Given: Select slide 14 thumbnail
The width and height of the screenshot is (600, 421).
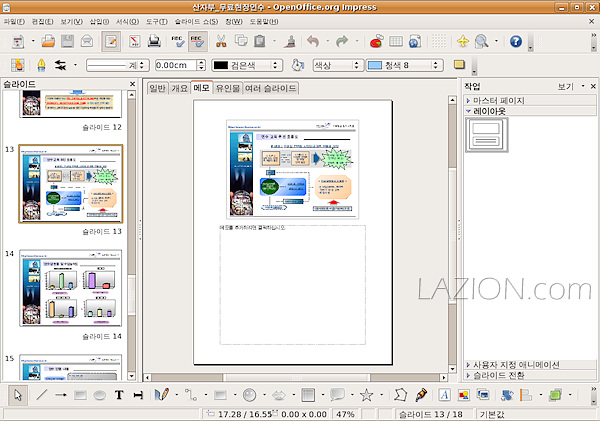Looking at the screenshot, I should (x=71, y=288).
